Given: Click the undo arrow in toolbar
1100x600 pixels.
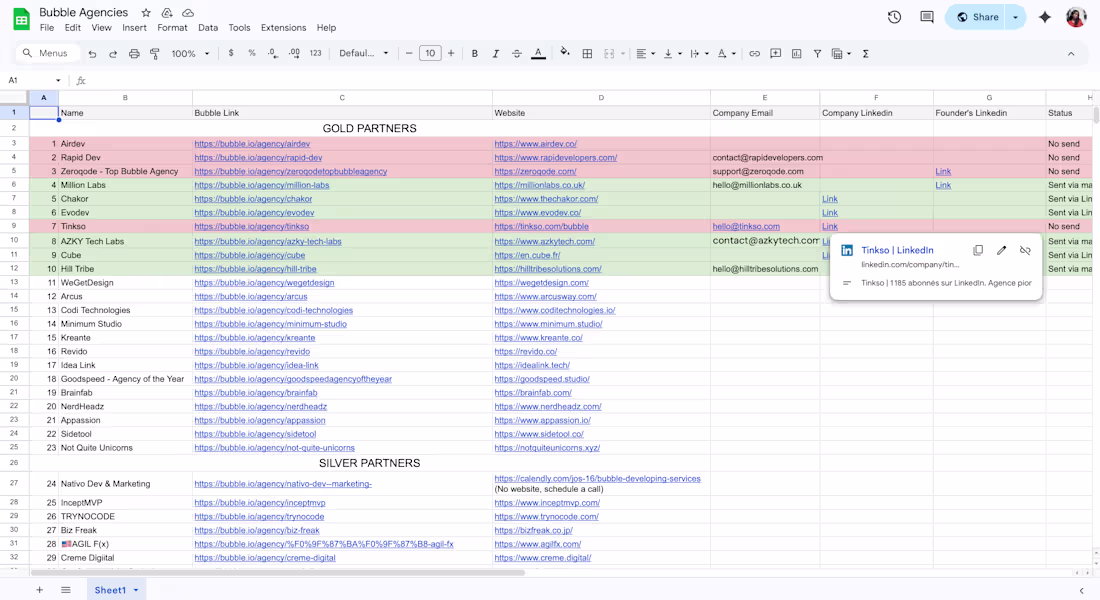Looking at the screenshot, I should click(x=92, y=53).
